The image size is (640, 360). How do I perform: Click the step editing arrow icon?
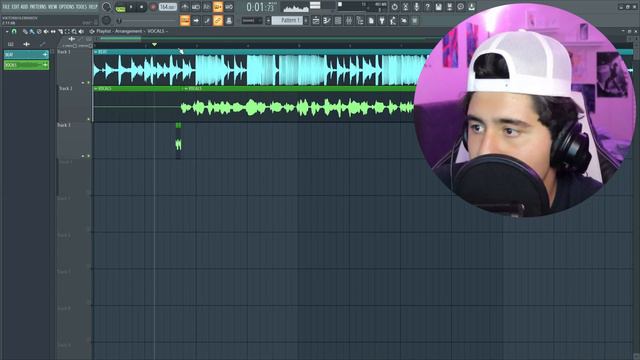[196, 20]
